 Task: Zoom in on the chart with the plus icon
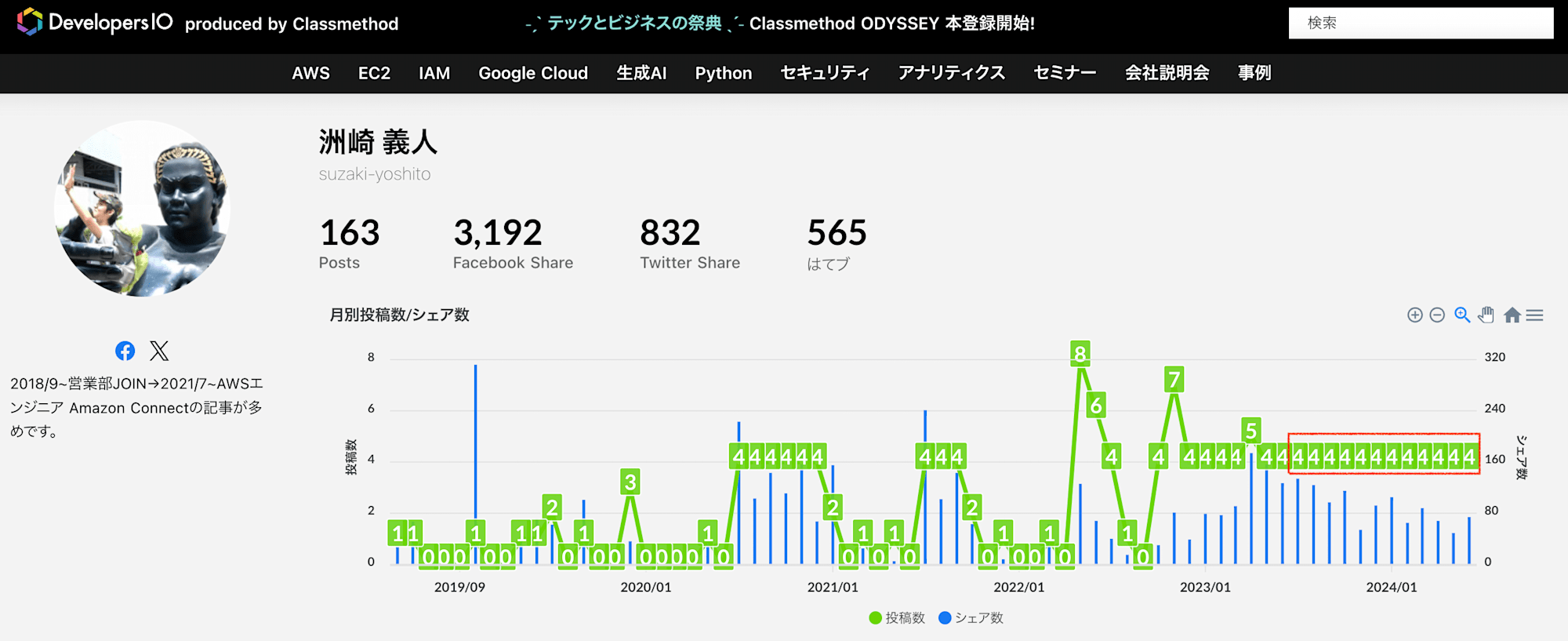1415,315
